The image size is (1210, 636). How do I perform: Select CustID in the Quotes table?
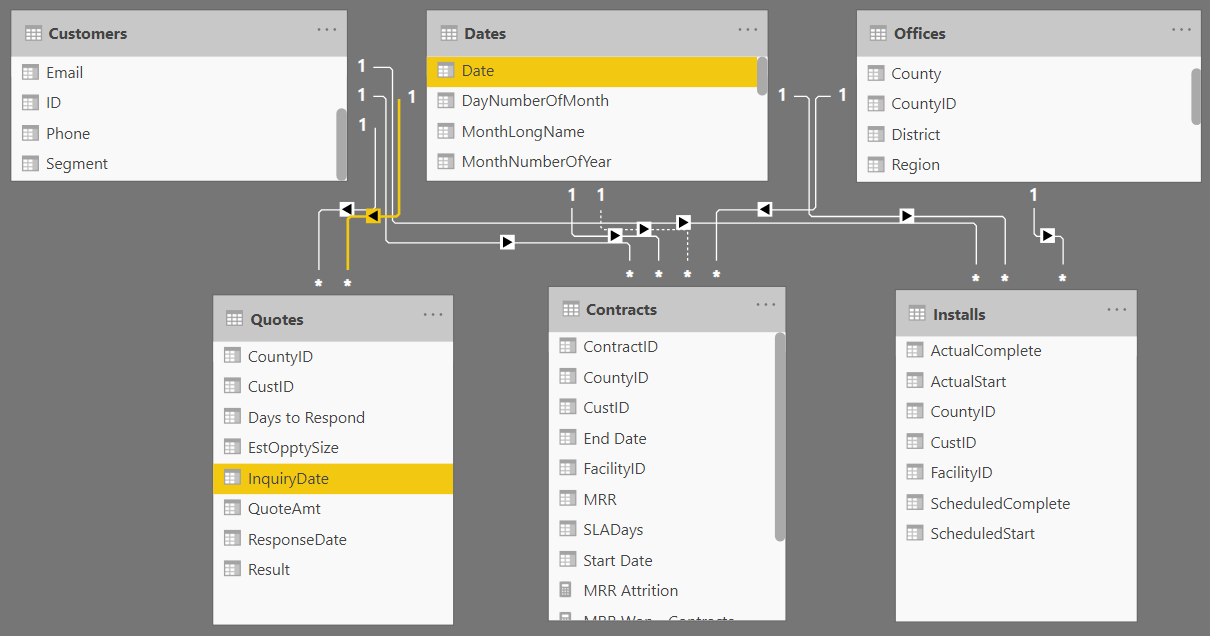(333, 386)
